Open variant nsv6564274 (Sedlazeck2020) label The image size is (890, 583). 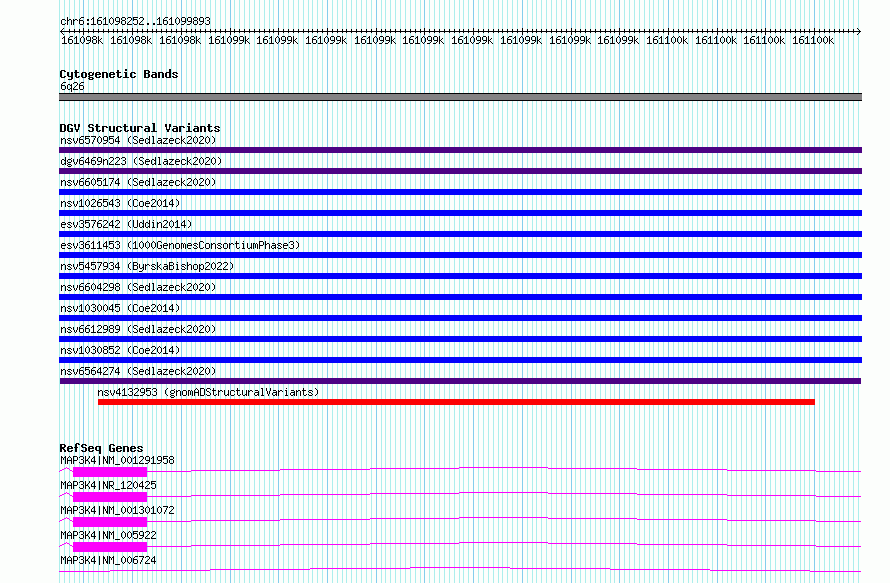[x=138, y=371]
